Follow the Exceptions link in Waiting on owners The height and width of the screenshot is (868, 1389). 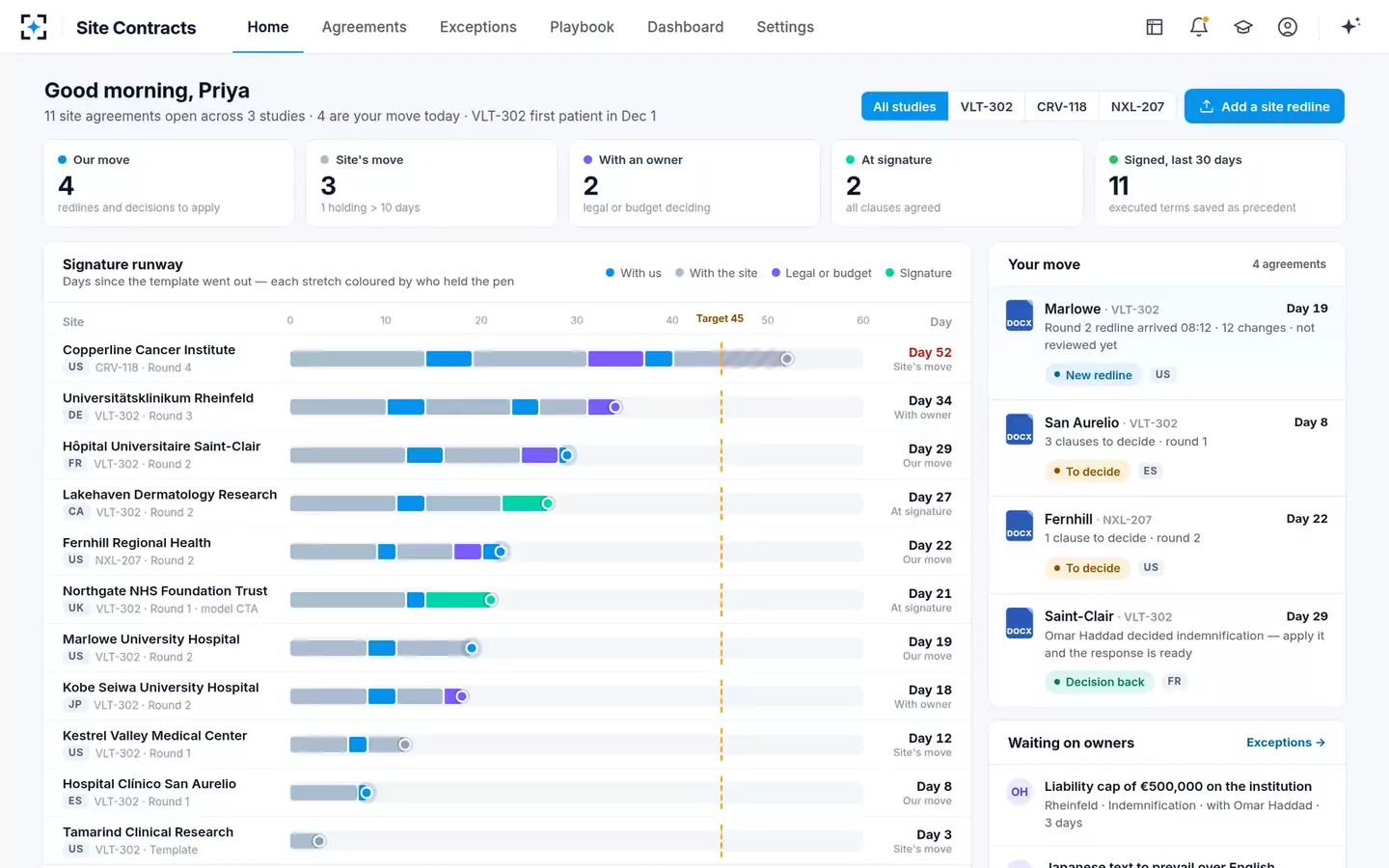(x=1286, y=743)
